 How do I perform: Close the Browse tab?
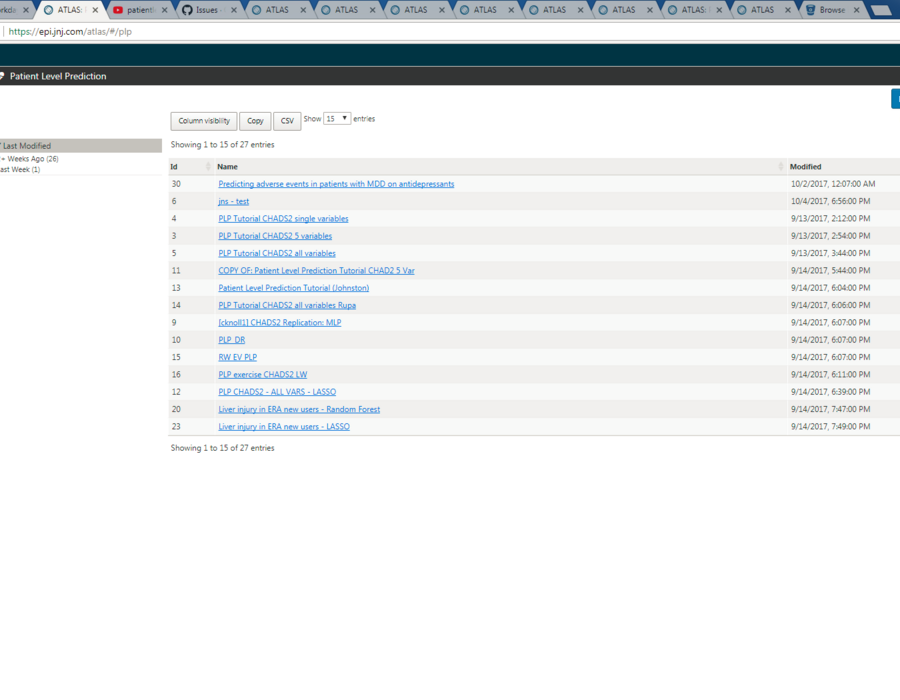pos(856,10)
